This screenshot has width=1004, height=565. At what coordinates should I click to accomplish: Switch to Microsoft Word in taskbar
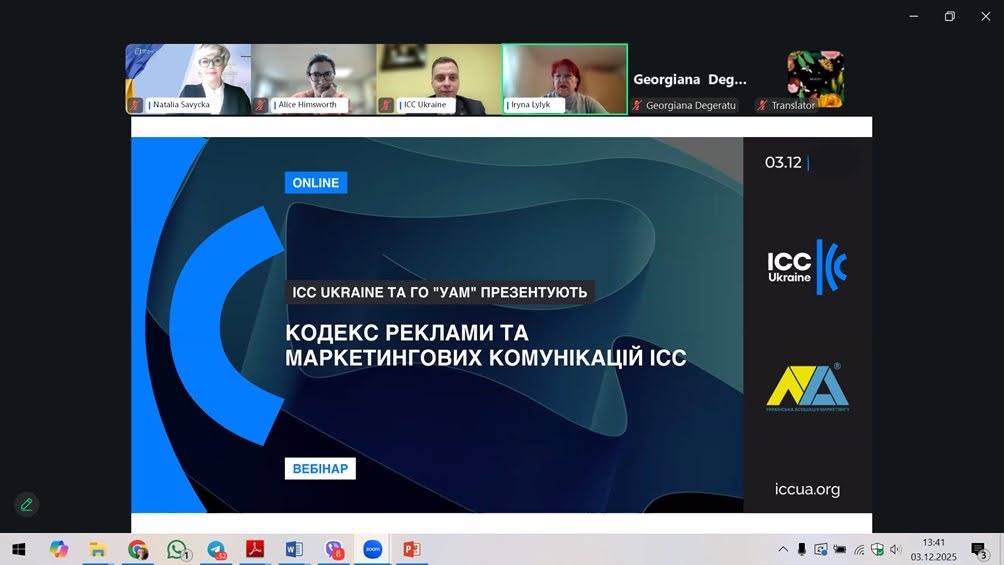[x=294, y=549]
